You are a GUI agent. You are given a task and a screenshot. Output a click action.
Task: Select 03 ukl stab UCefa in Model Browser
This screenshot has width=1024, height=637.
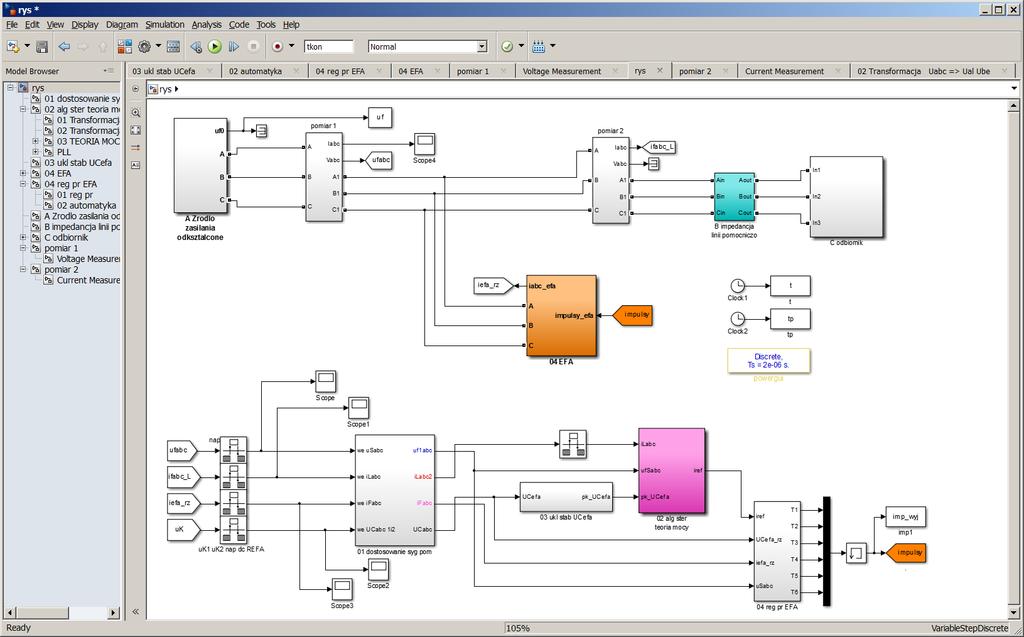(78, 163)
